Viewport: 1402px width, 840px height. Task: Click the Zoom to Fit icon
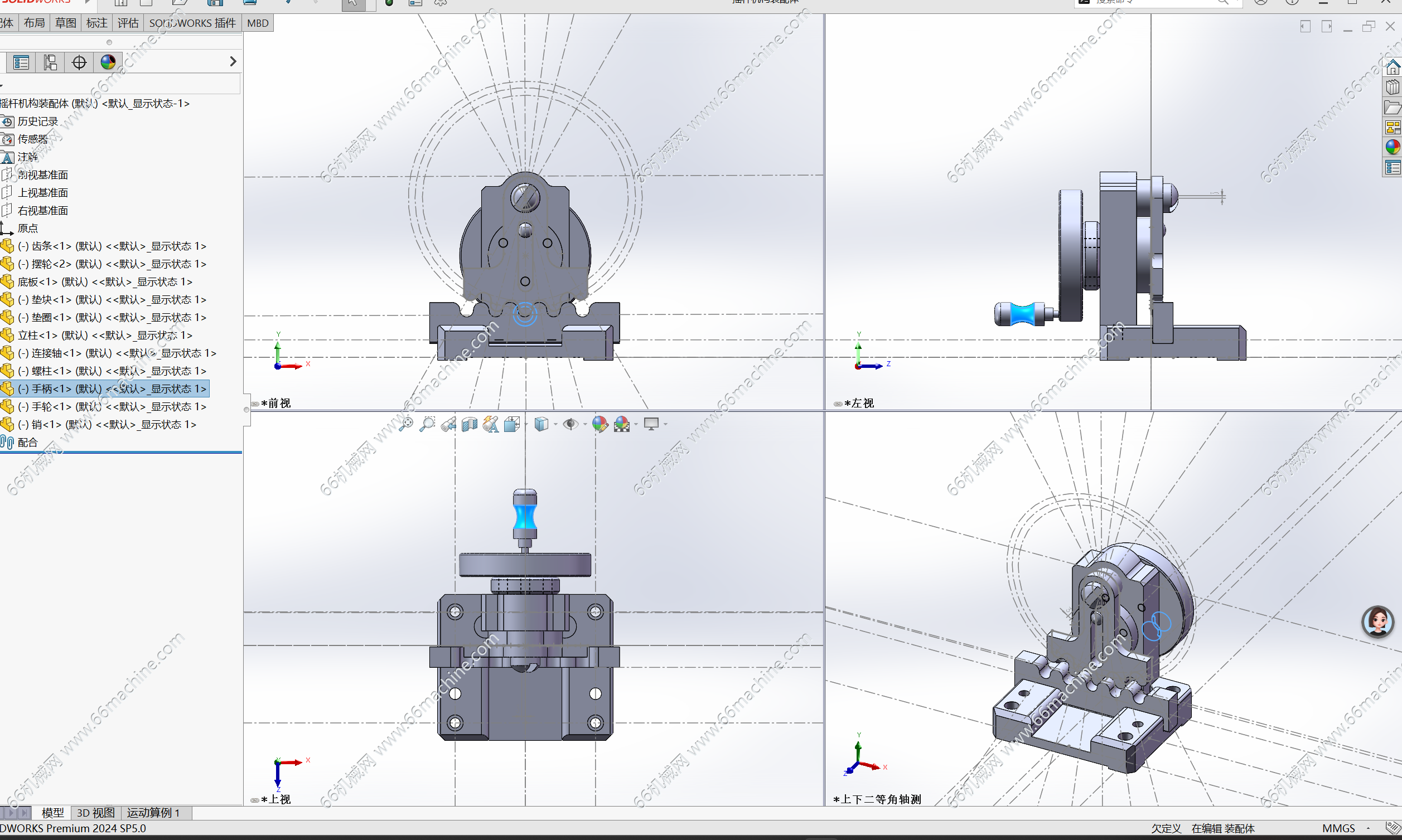coord(406,424)
